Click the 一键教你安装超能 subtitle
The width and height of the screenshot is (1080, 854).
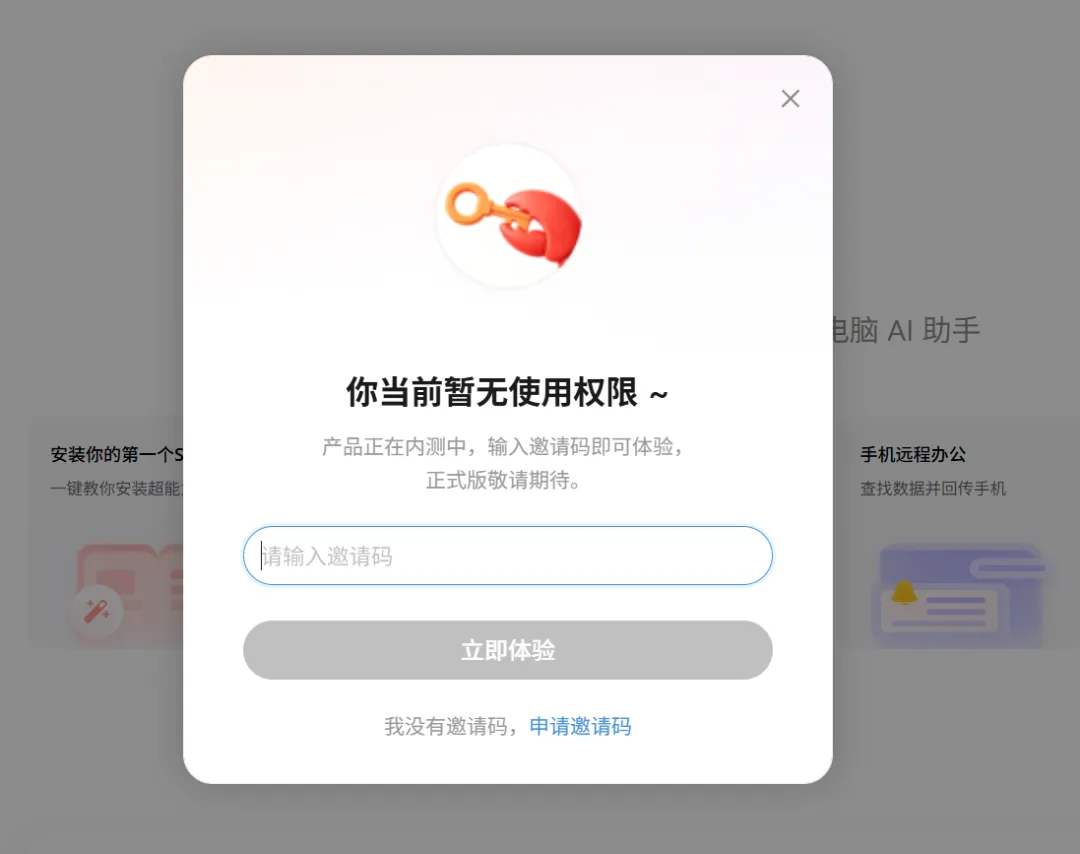116,488
